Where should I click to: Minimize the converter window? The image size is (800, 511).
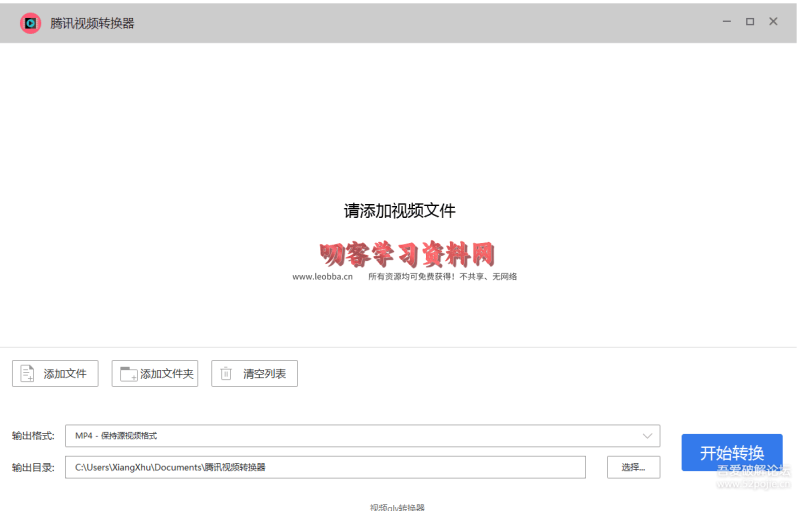[x=727, y=21]
